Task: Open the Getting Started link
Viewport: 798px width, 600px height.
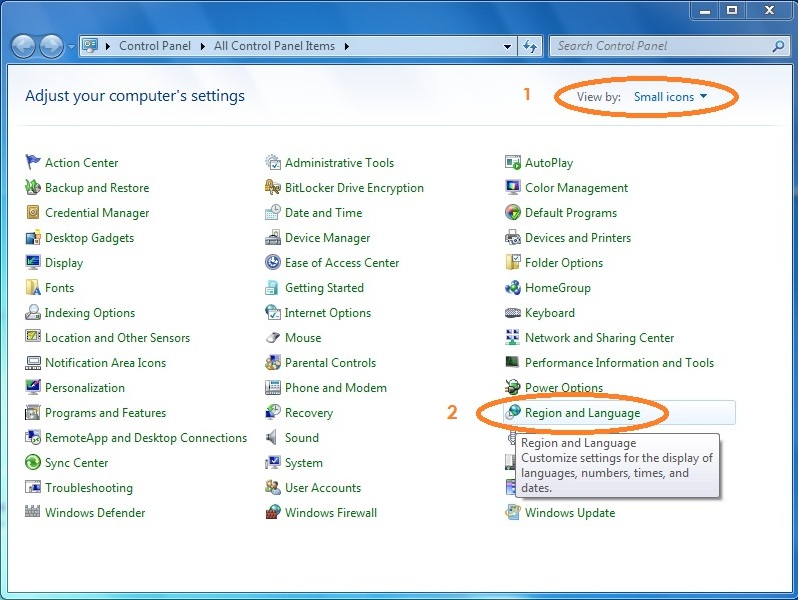Action: pos(324,288)
